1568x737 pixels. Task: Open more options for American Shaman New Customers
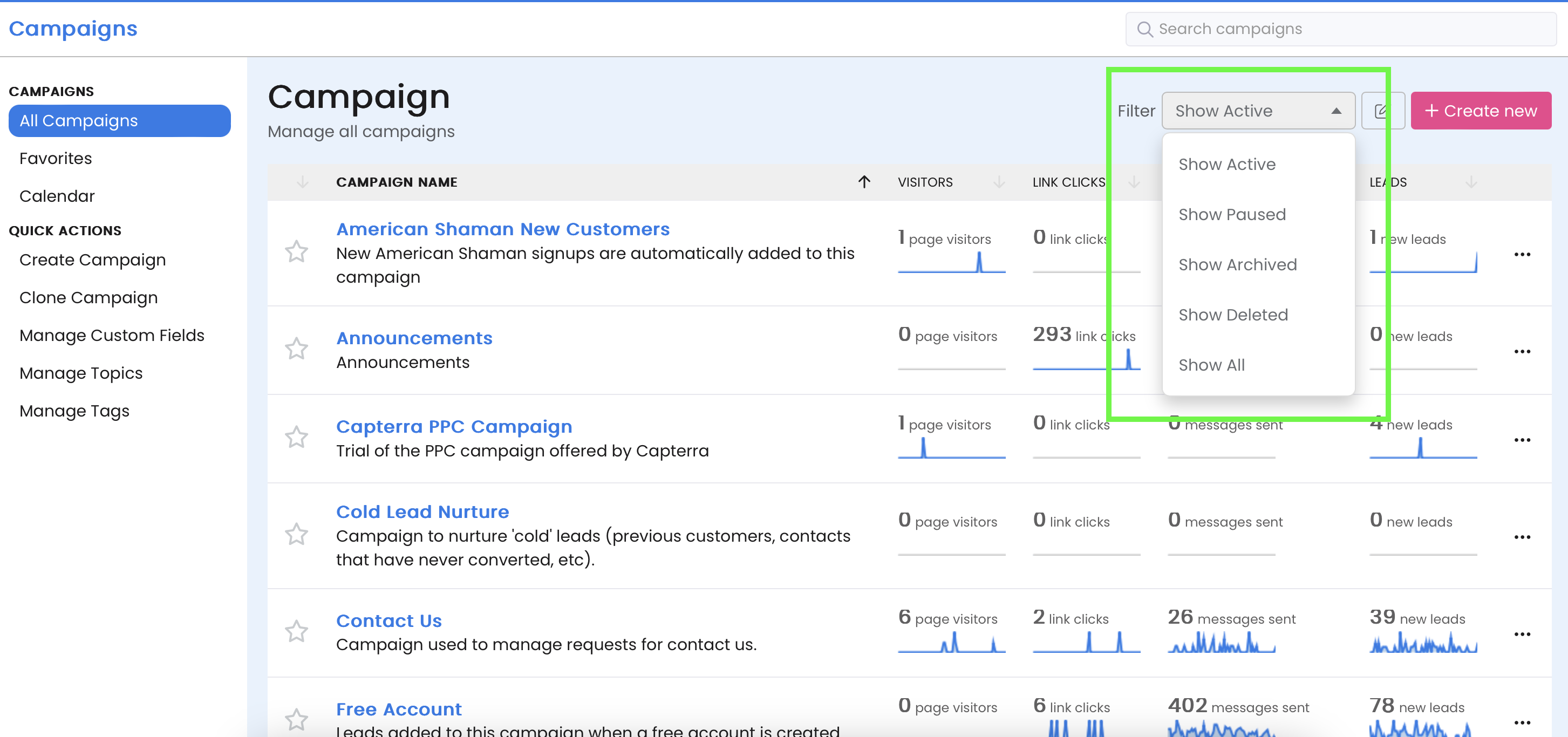(1522, 255)
